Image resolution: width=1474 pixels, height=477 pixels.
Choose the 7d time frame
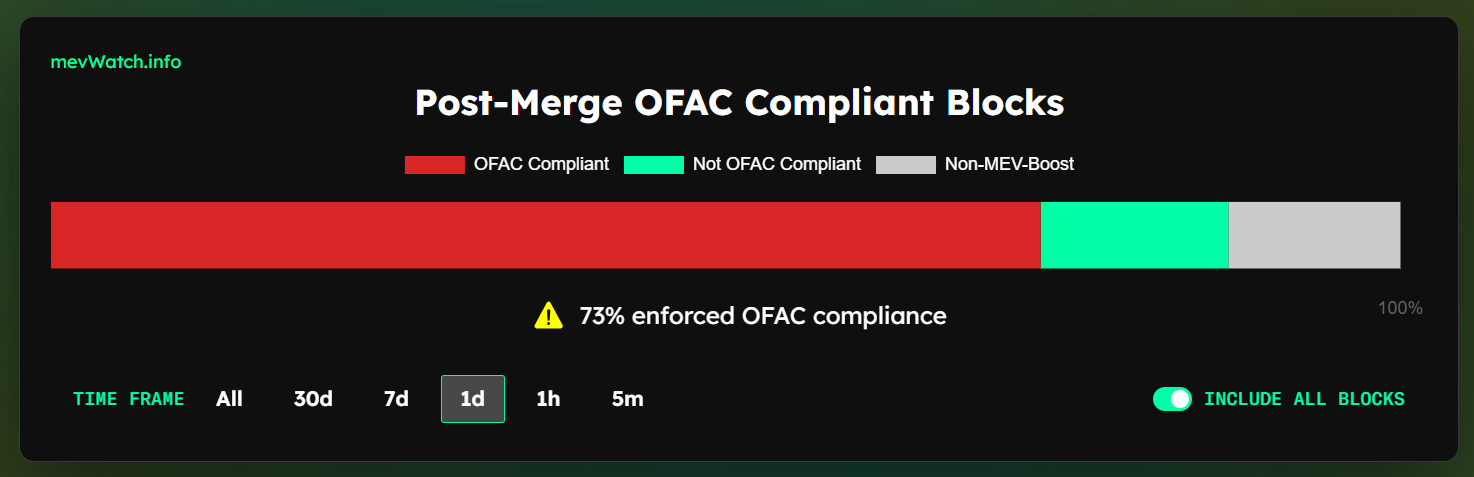396,399
